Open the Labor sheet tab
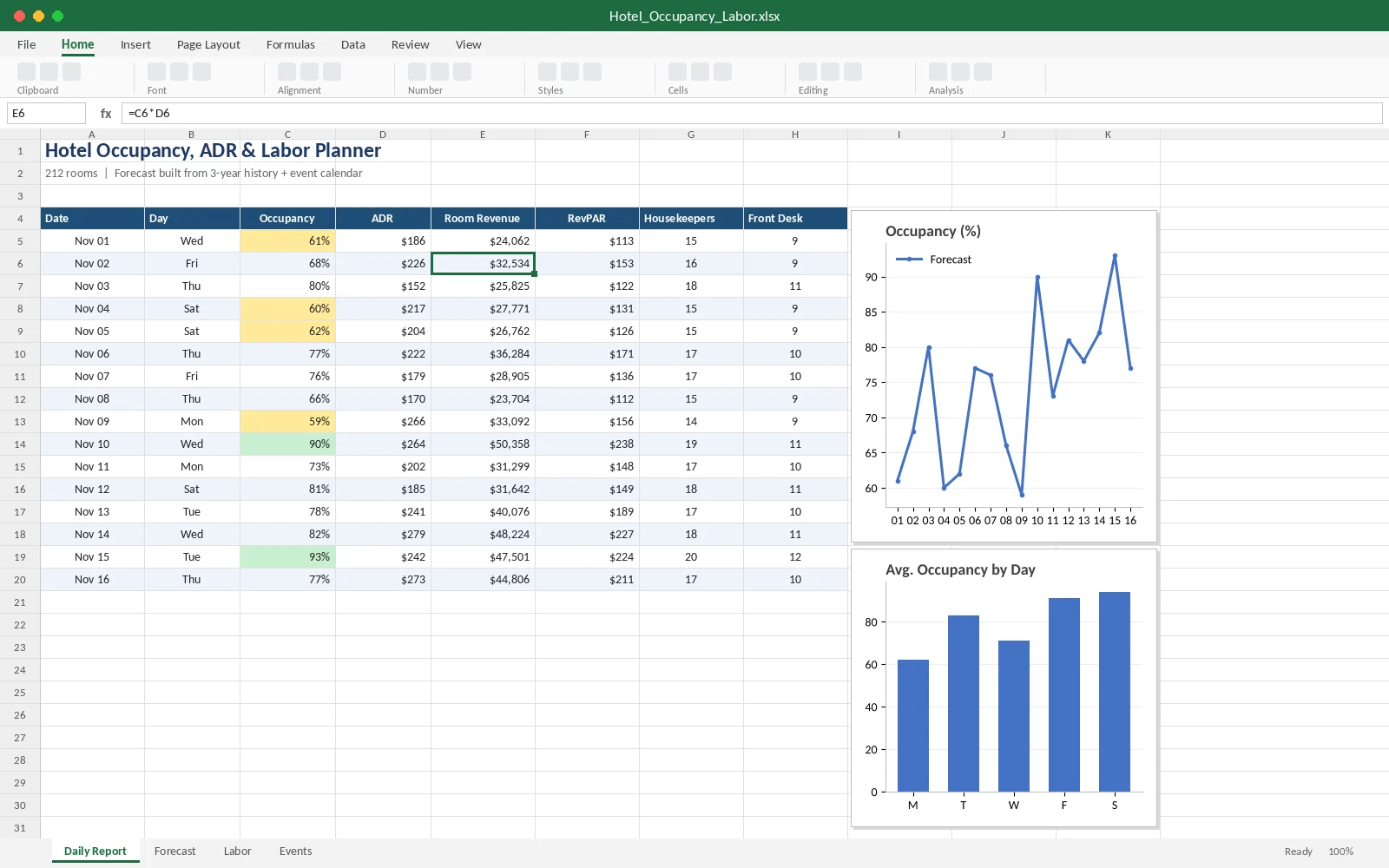The height and width of the screenshot is (868, 1389). pos(237,851)
